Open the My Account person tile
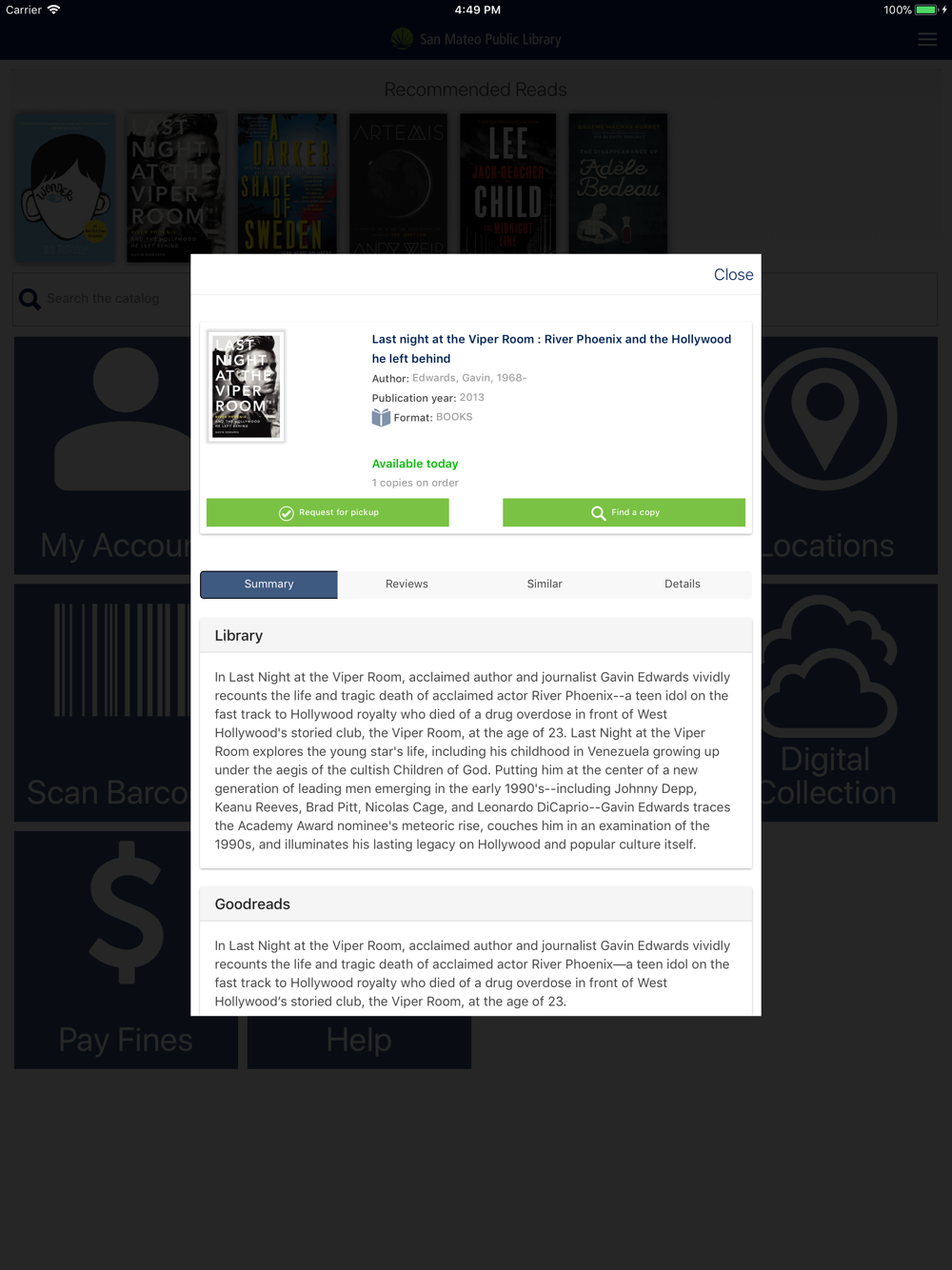This screenshot has height=1270, width=952. [103, 455]
